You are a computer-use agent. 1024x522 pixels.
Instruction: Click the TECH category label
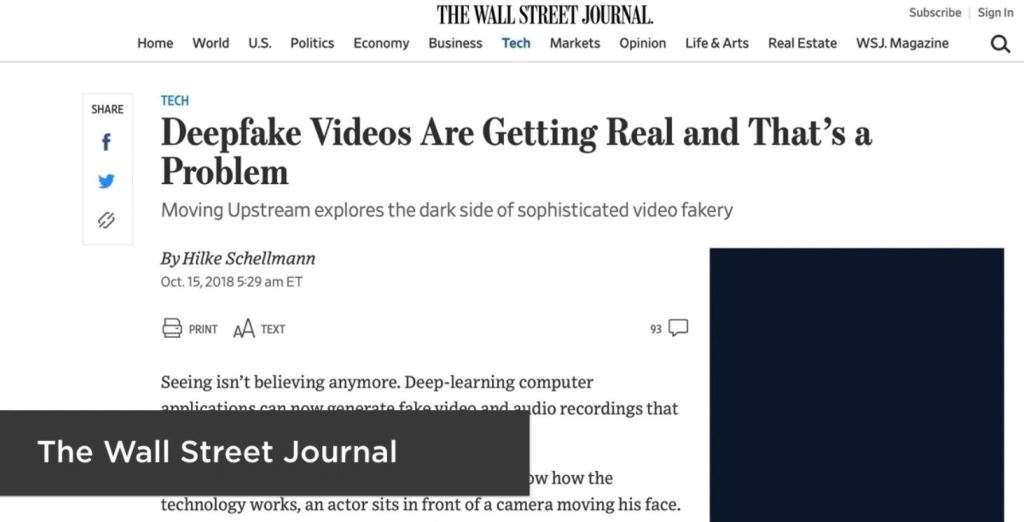tap(175, 100)
